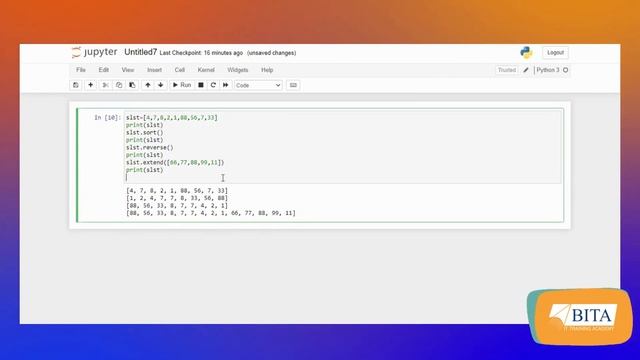The height and width of the screenshot is (360, 640).
Task: Click the unsaved changes status text
Action: coord(271,53)
